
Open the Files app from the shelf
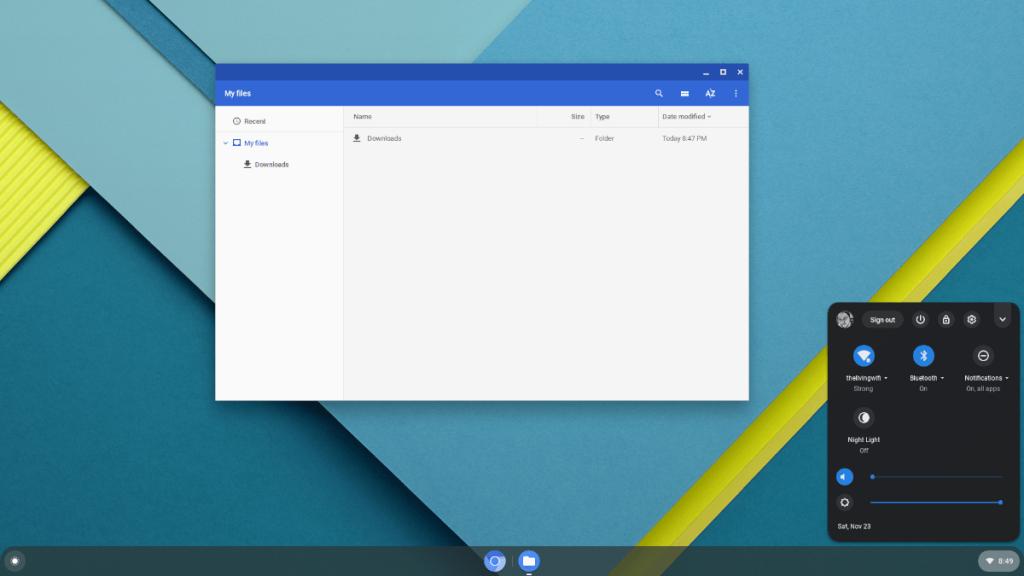[x=527, y=561]
